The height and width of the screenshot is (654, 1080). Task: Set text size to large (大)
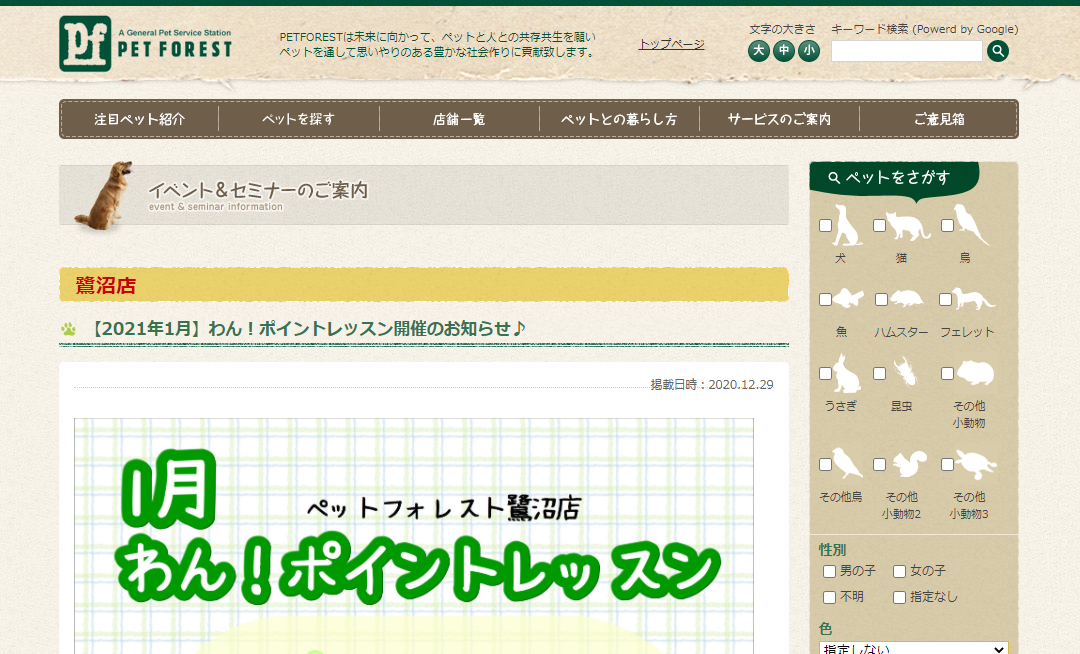(758, 50)
